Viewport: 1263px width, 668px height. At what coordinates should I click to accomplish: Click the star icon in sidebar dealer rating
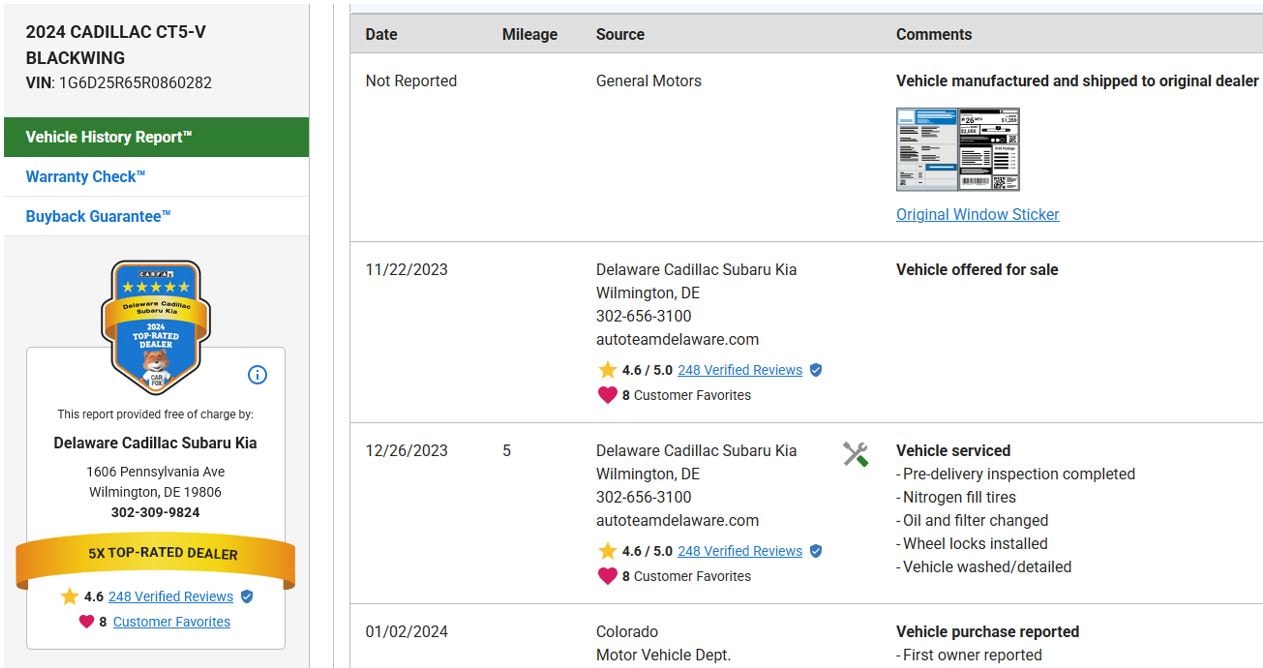coord(69,597)
